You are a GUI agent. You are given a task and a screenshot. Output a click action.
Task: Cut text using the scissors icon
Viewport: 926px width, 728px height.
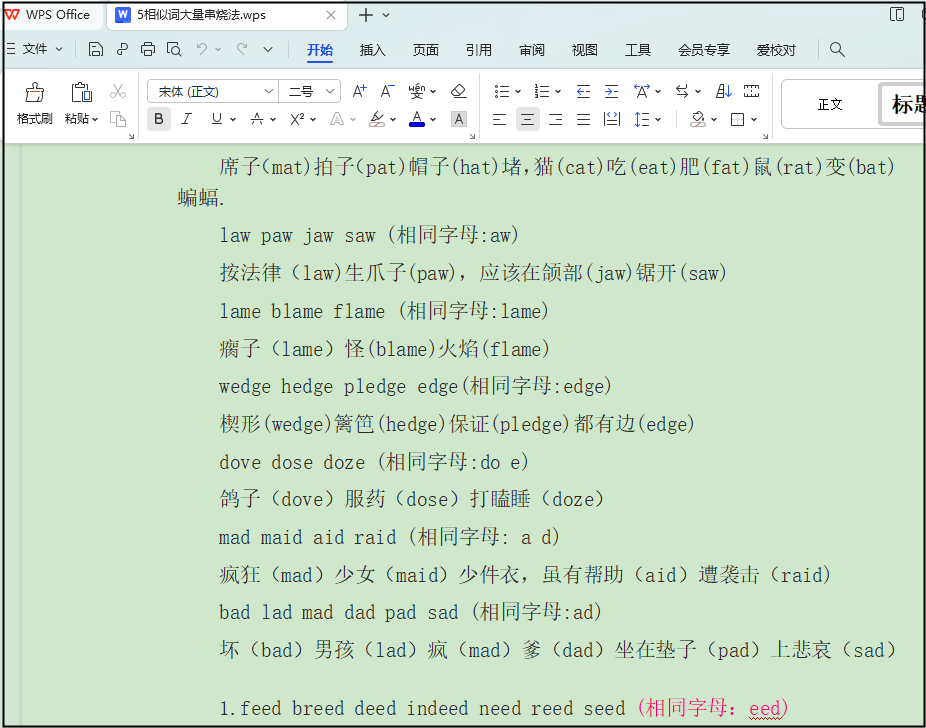(x=117, y=90)
